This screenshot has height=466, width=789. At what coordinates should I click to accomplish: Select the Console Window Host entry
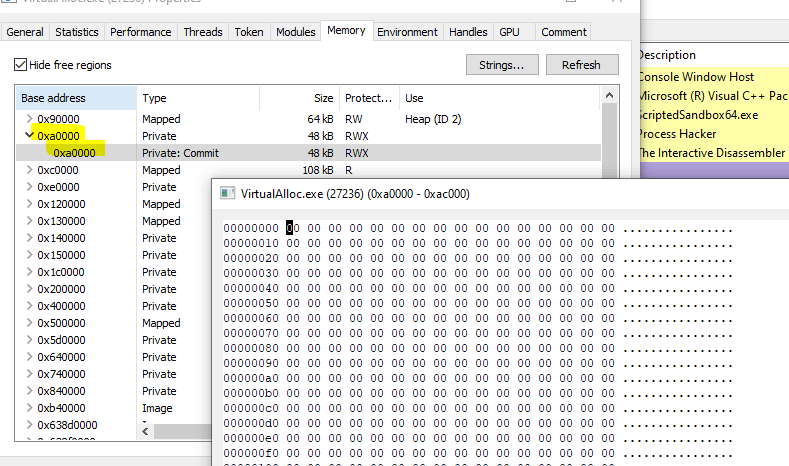pyautogui.click(x=696, y=77)
